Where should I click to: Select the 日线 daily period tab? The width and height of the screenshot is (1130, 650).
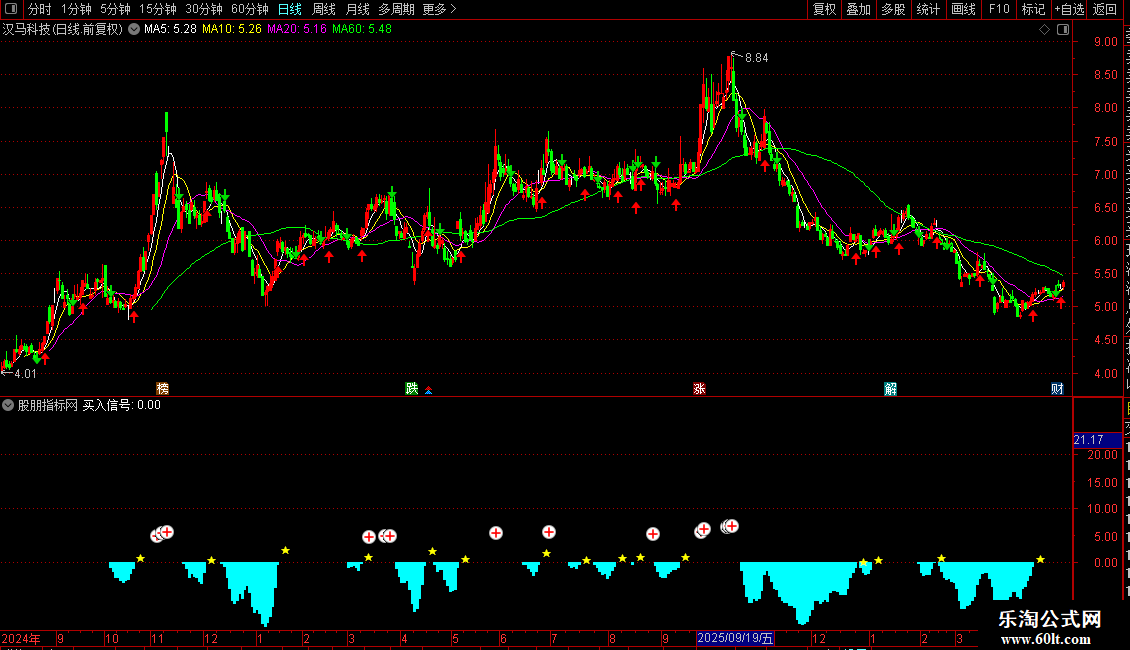pyautogui.click(x=290, y=9)
